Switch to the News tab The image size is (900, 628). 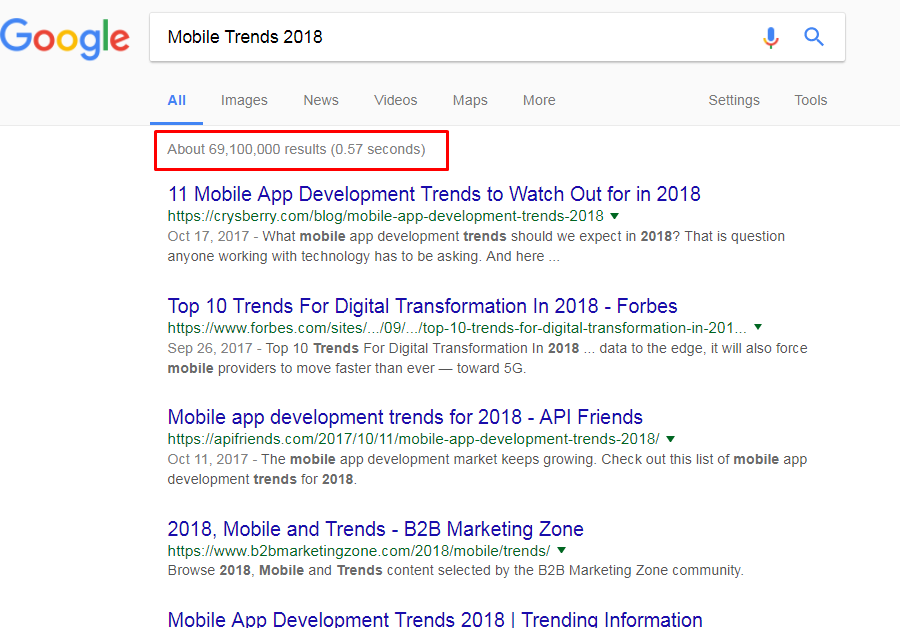(321, 100)
